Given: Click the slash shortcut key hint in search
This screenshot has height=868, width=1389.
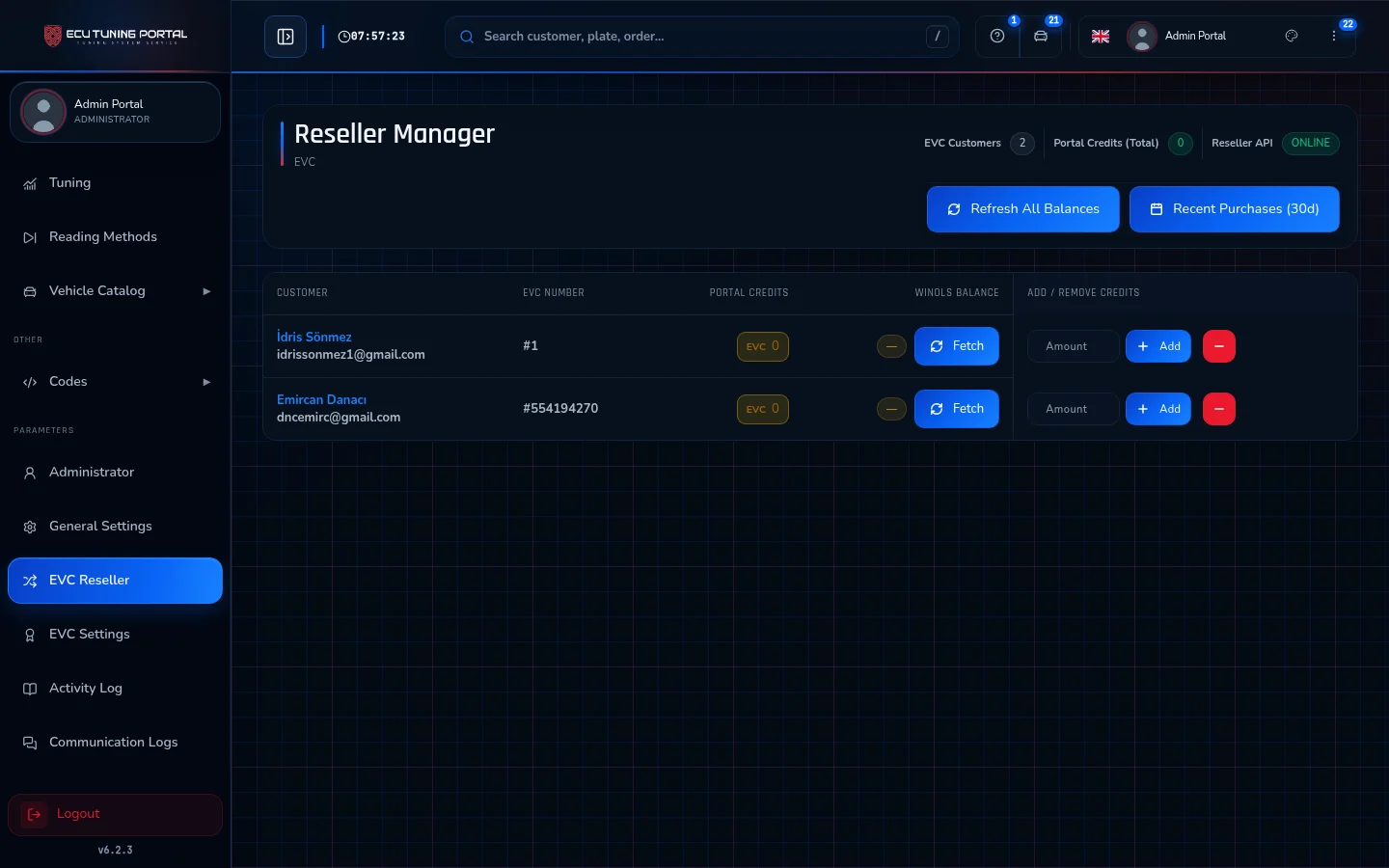Looking at the screenshot, I should (937, 37).
